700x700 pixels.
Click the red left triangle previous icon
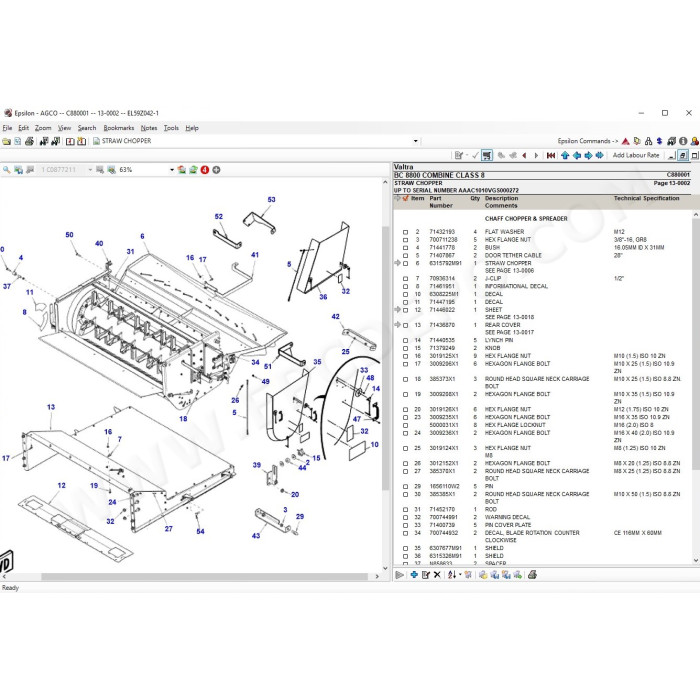(525, 155)
